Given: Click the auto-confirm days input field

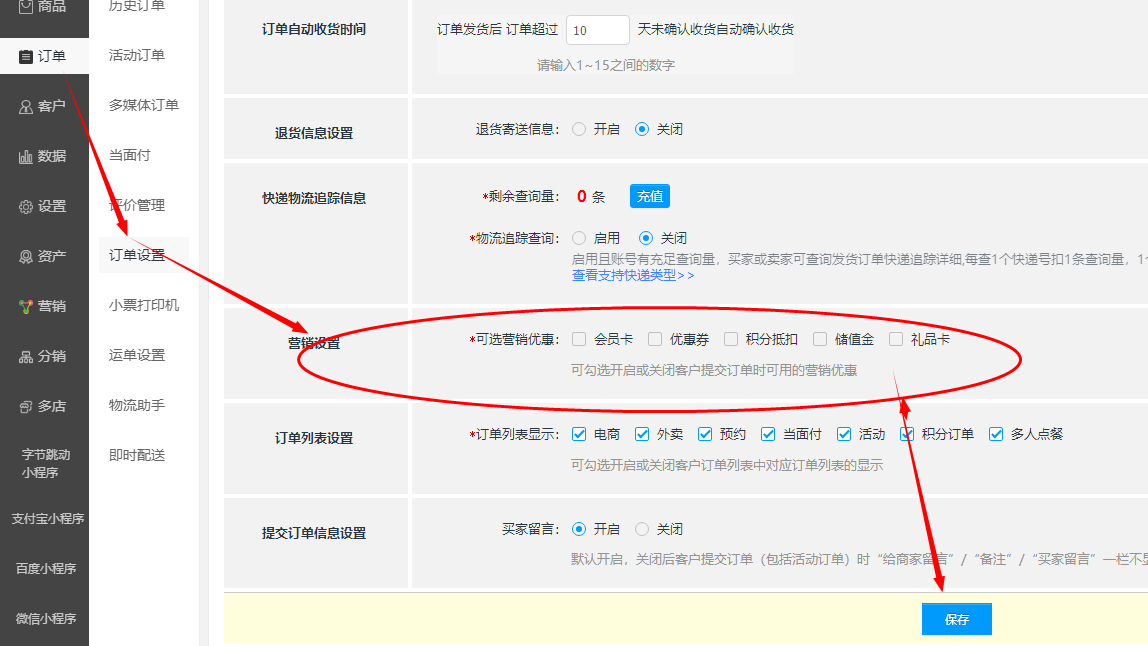Looking at the screenshot, I should coord(597,30).
